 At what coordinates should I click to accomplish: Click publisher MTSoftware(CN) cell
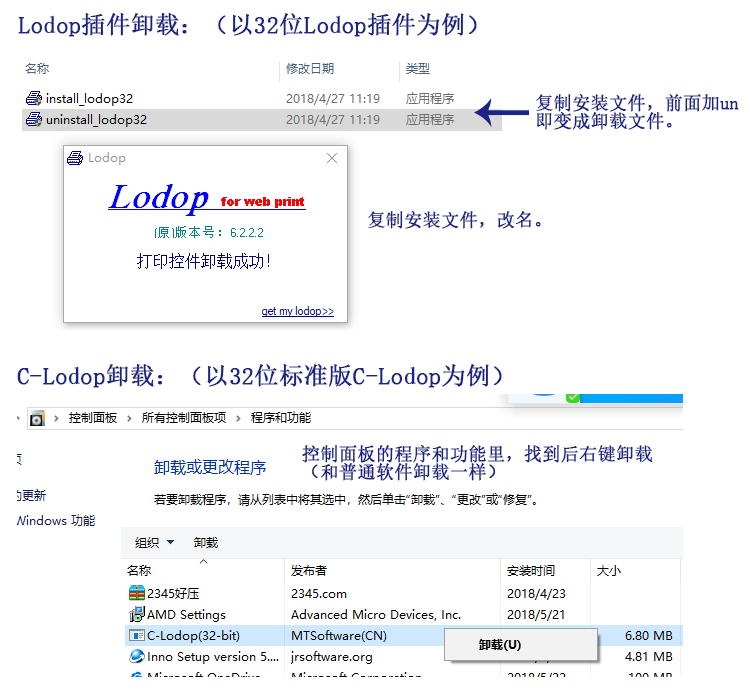point(339,636)
